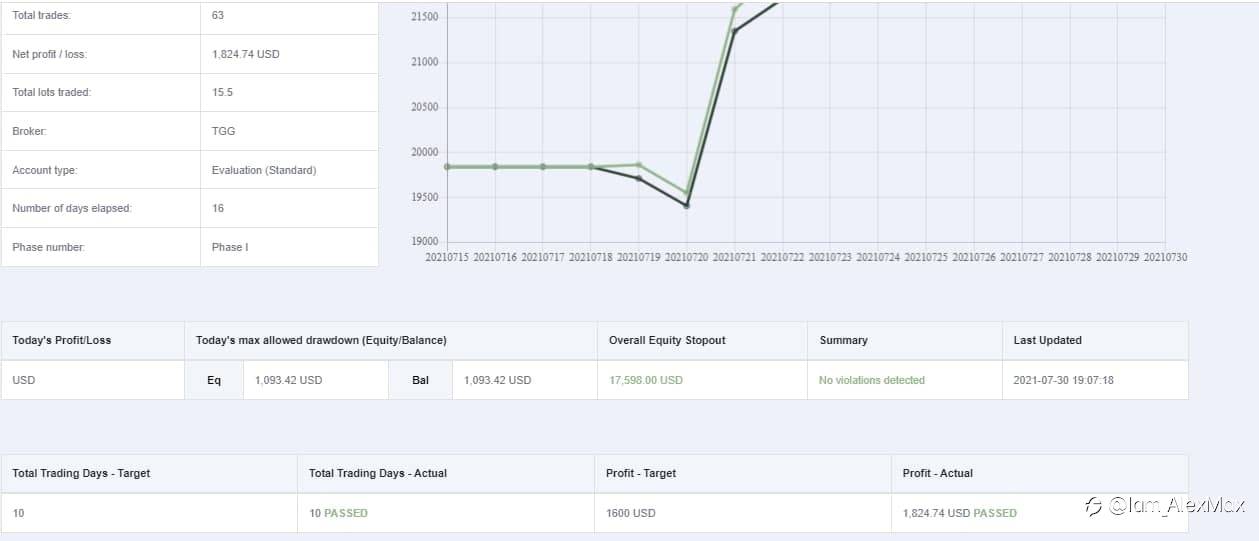Click the trading days target value 10
Screen dimensions: 1259x541
click(19, 513)
